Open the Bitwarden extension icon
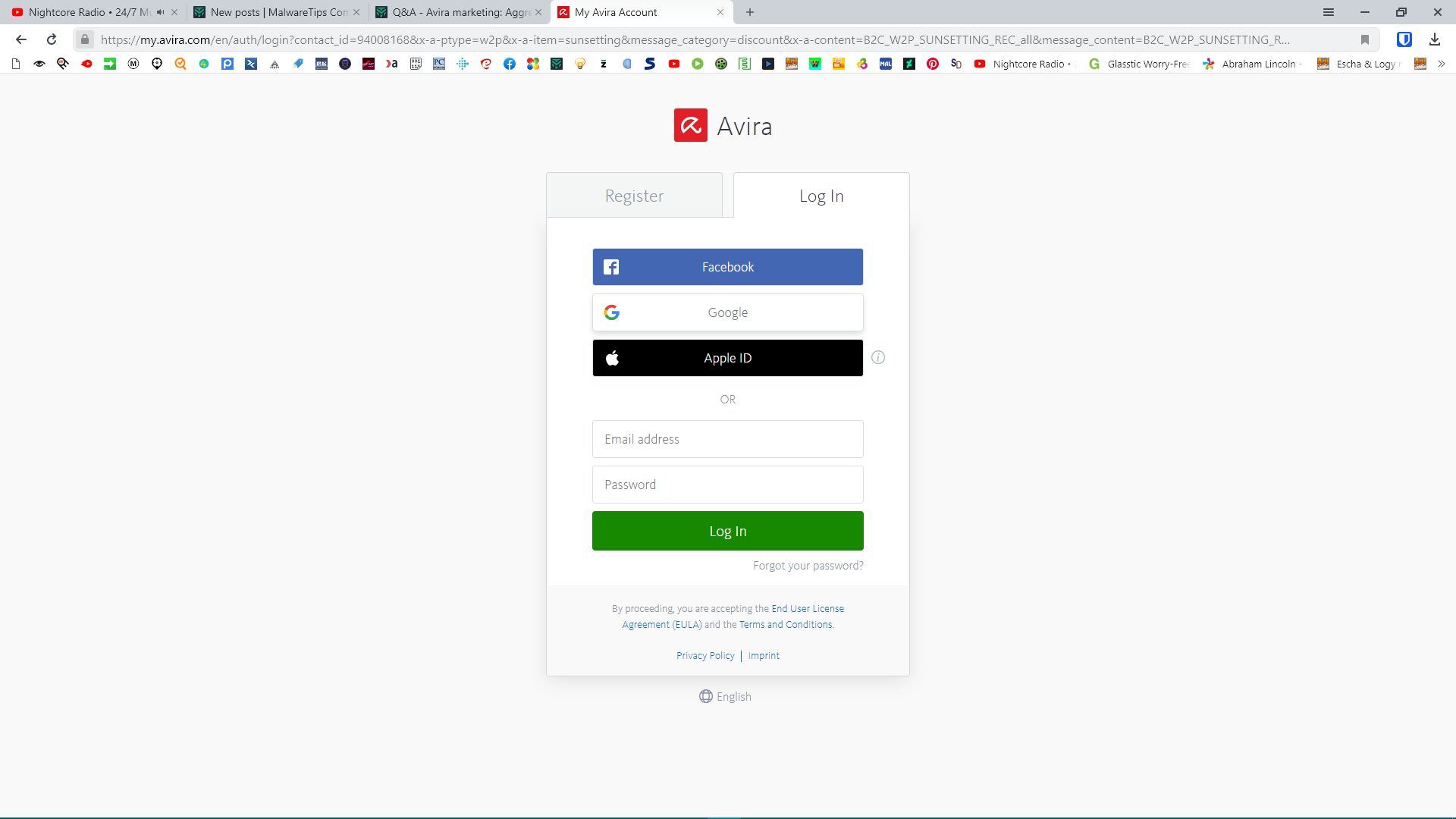This screenshot has width=1456, height=819. point(1404,39)
